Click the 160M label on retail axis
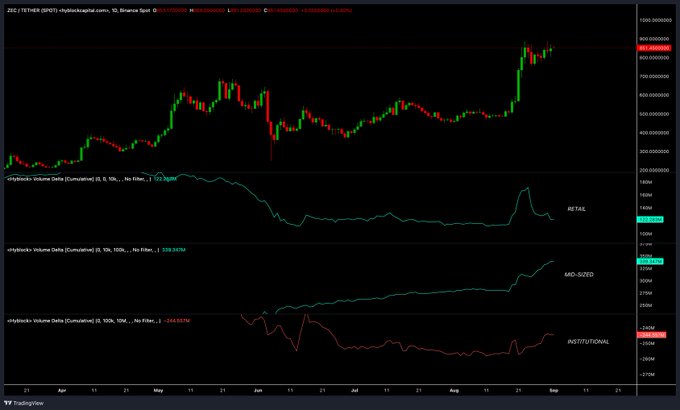 [x=646, y=195]
